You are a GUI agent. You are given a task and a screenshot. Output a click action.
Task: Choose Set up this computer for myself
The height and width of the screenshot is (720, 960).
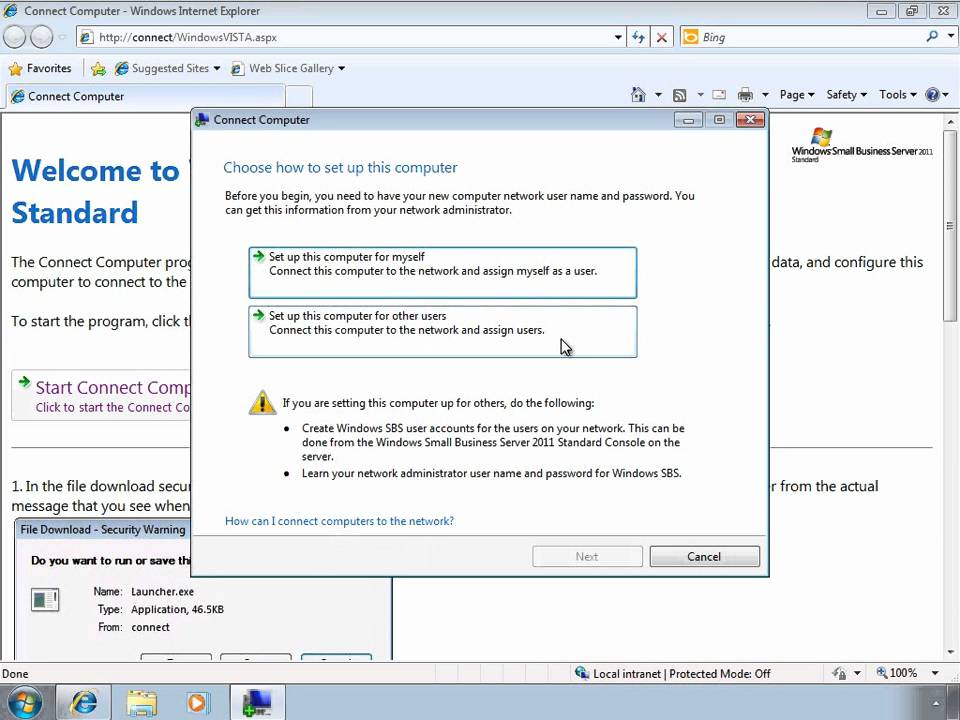[x=443, y=272]
